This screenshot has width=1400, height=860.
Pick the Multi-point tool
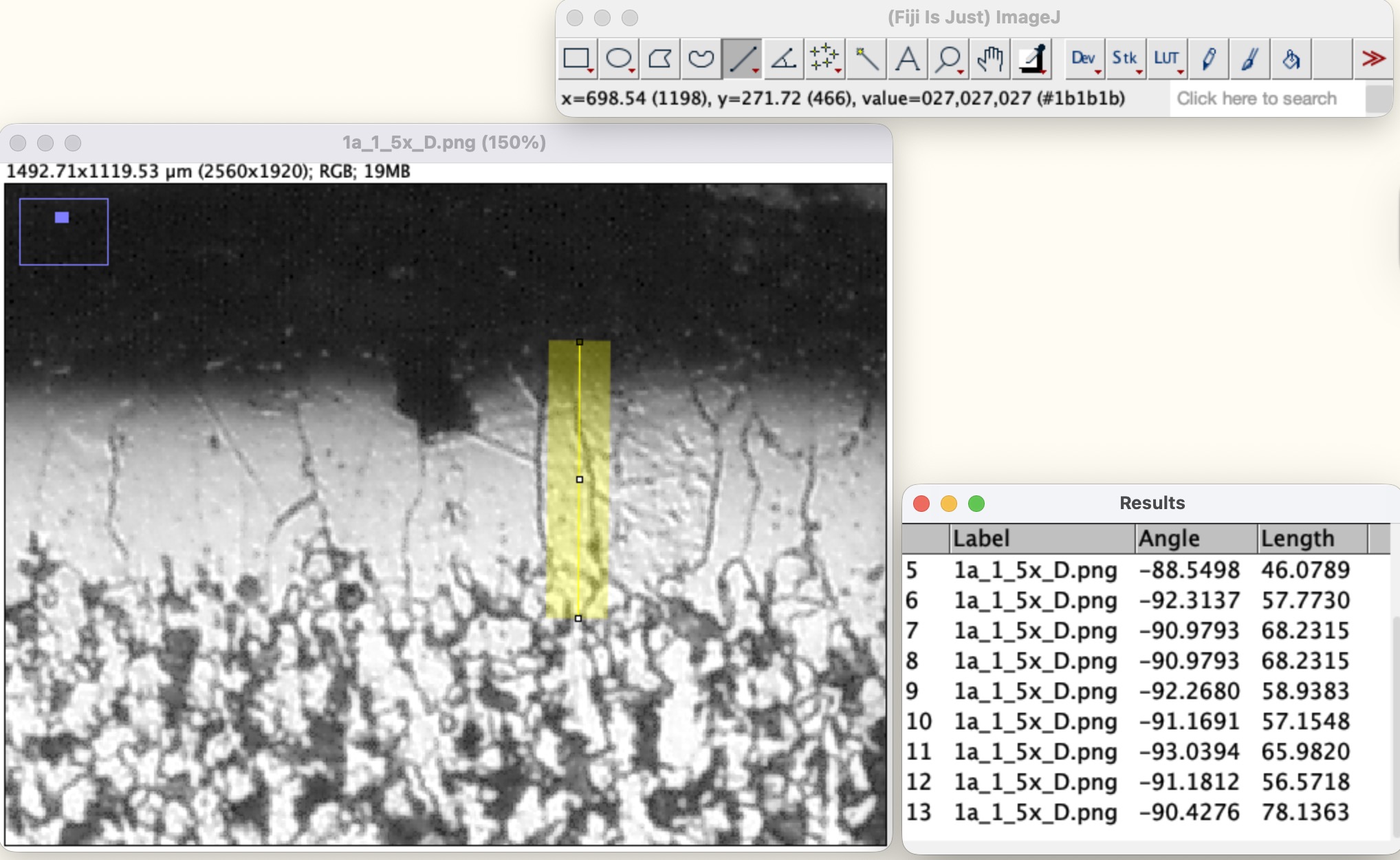[x=824, y=59]
